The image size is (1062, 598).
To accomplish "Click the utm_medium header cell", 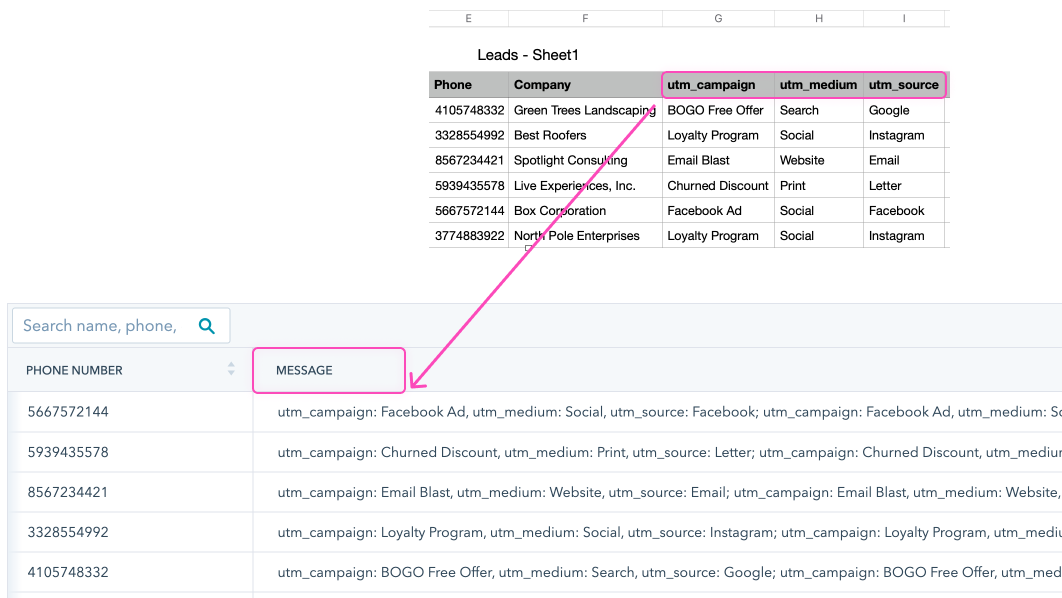I will tap(818, 85).
